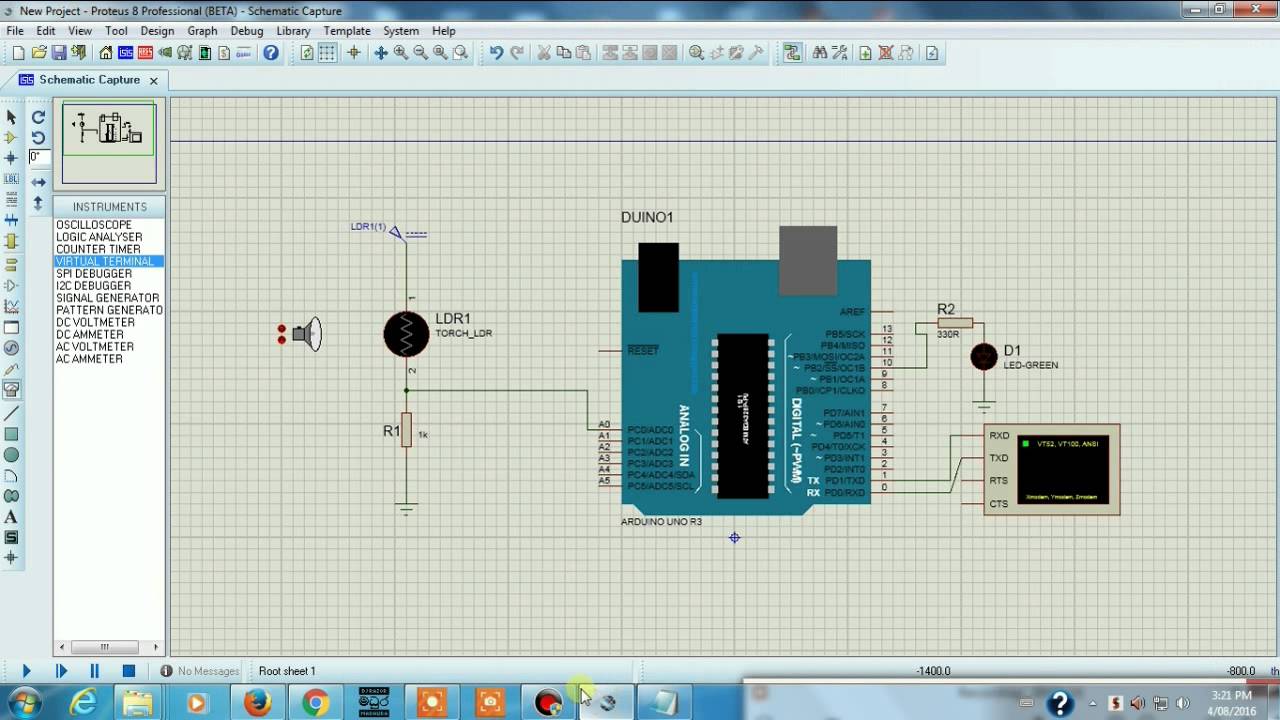Pick parts from libraries magnifier icon

697,53
